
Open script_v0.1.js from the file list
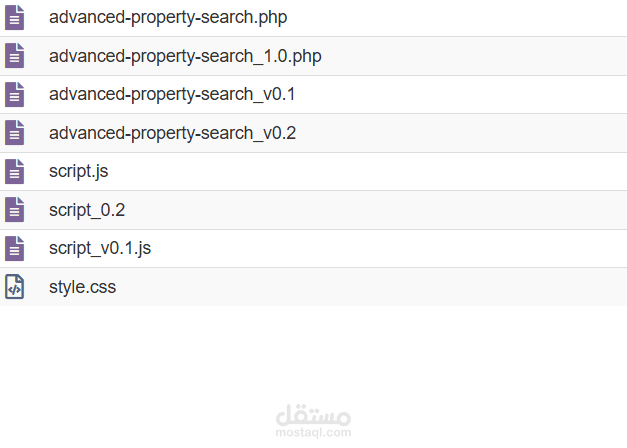click(100, 248)
